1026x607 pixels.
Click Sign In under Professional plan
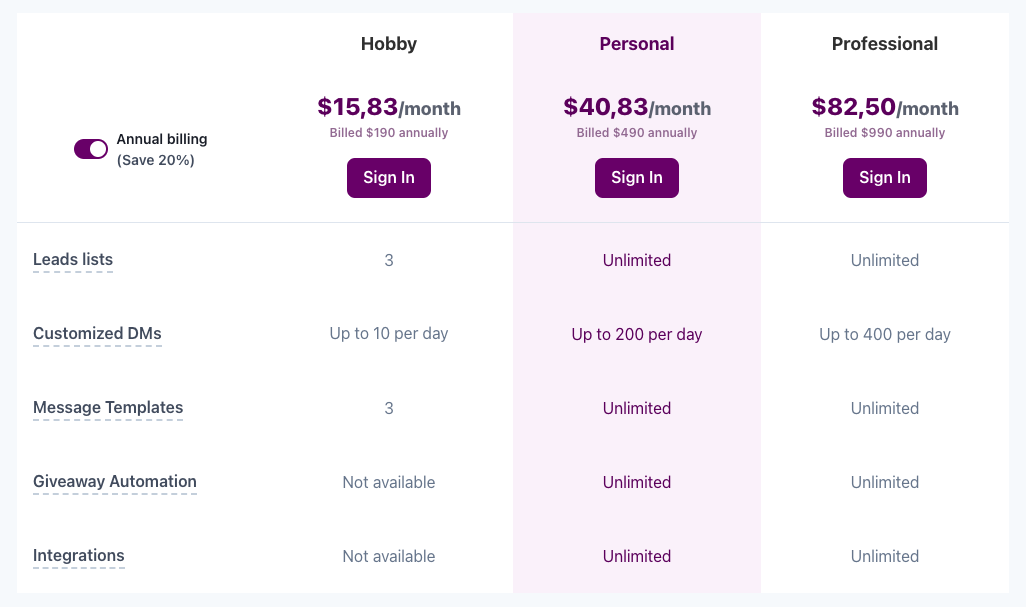coord(885,178)
